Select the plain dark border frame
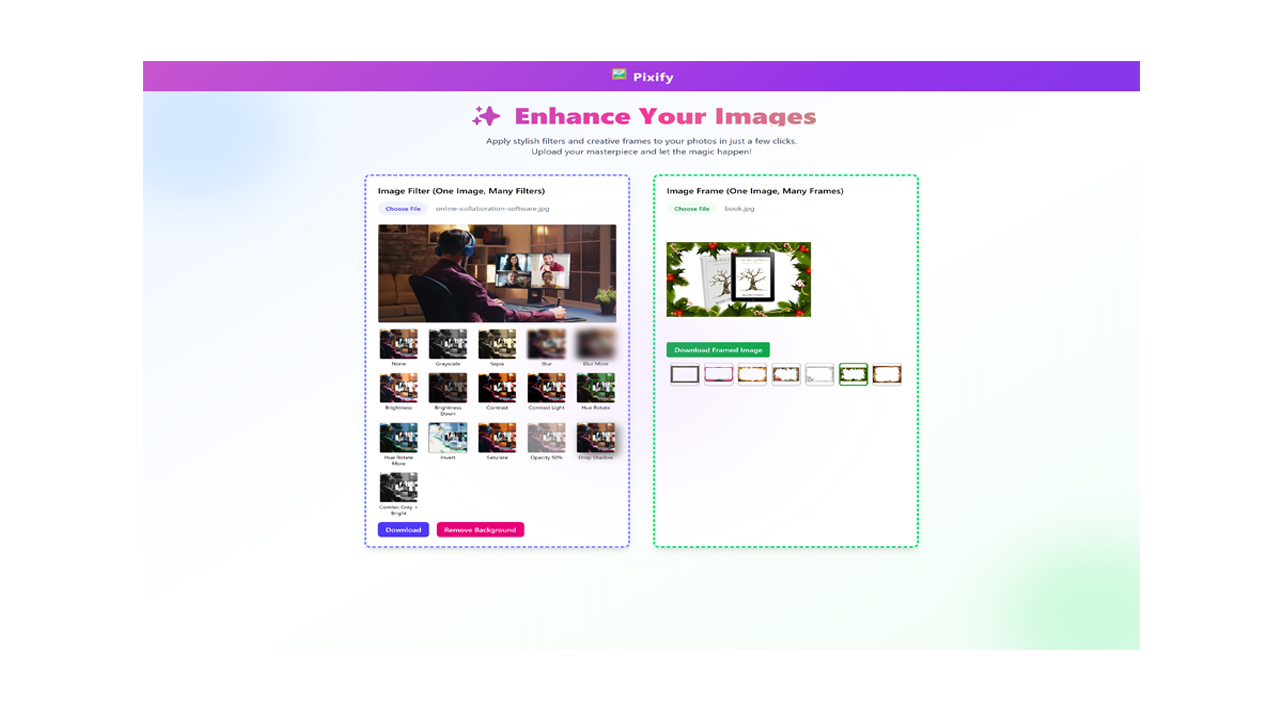Screen dimensions: 1270x720 (x=685, y=374)
